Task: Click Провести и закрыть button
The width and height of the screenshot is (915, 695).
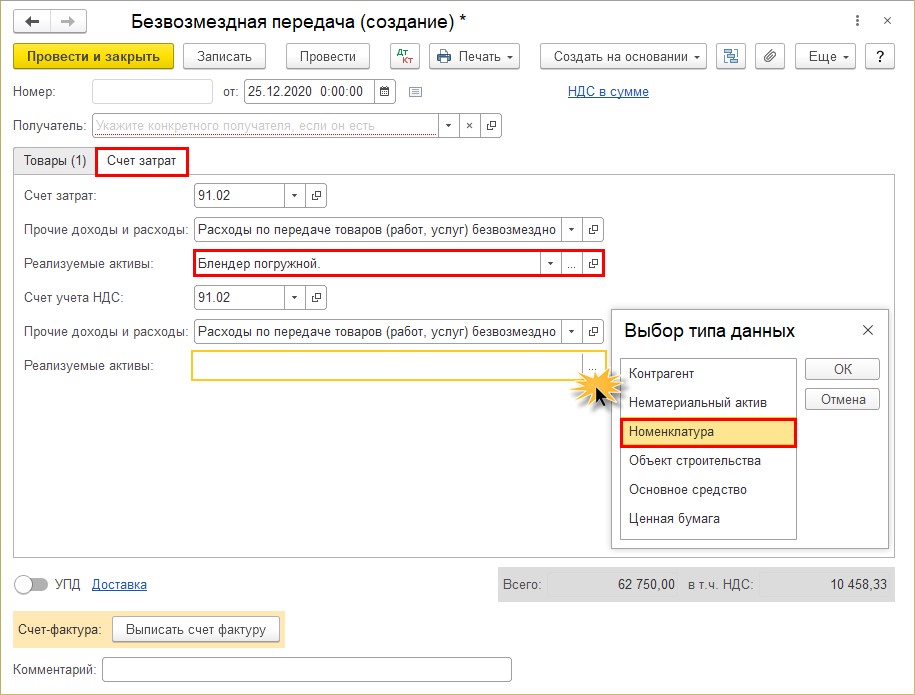Action: [x=93, y=57]
